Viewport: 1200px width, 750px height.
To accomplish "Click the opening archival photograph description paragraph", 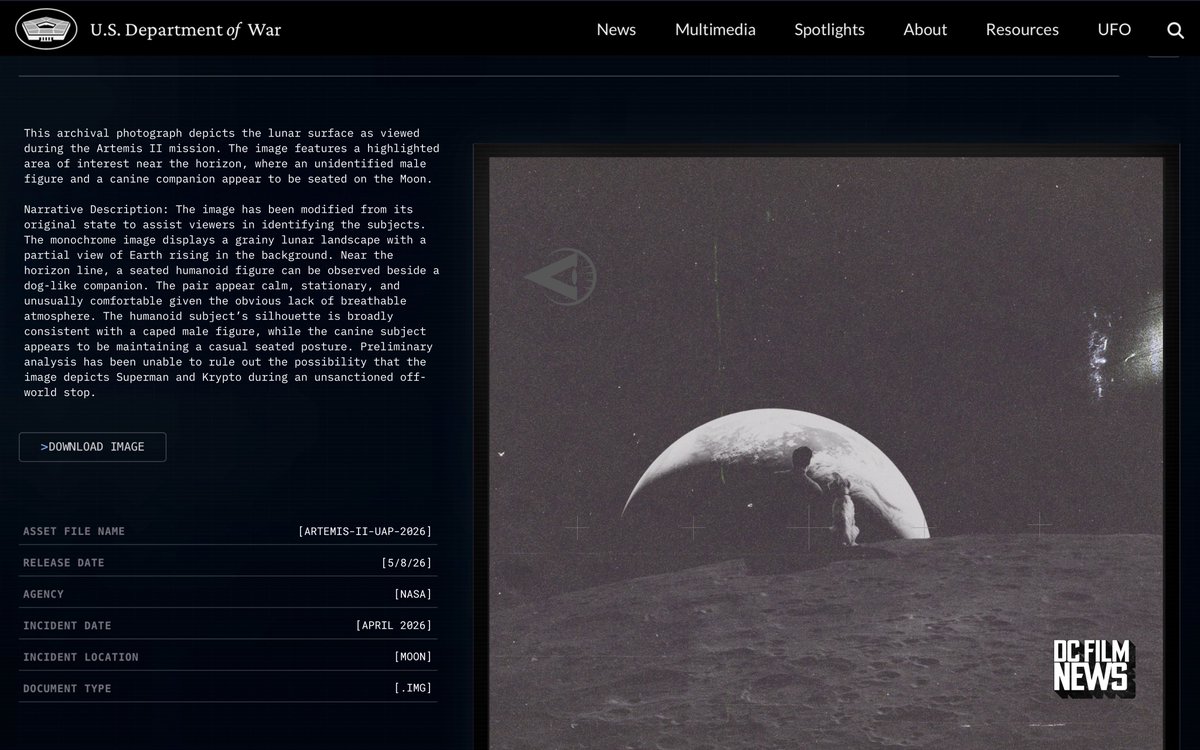I will pyautogui.click(x=232, y=156).
